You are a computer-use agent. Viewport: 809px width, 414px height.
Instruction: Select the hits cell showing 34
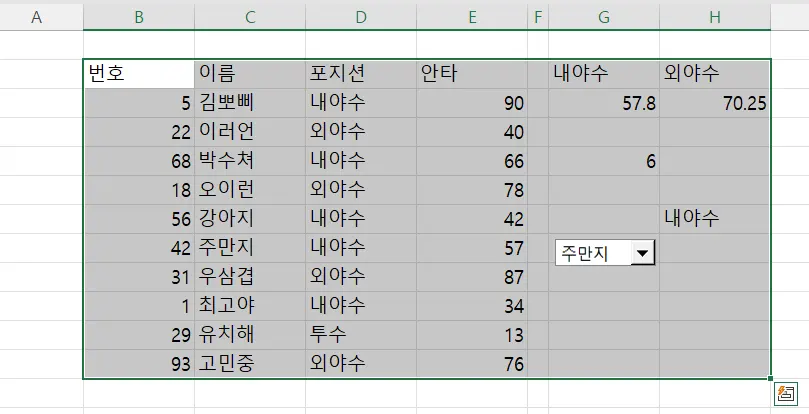(472, 306)
